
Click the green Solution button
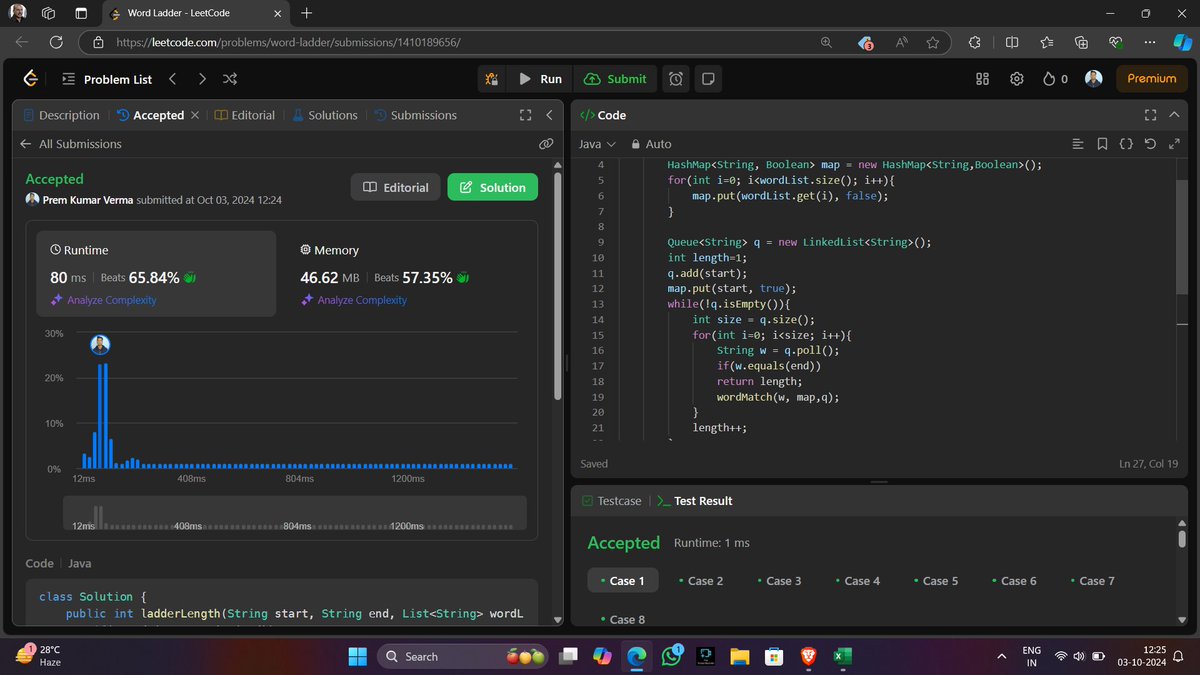[492, 187]
